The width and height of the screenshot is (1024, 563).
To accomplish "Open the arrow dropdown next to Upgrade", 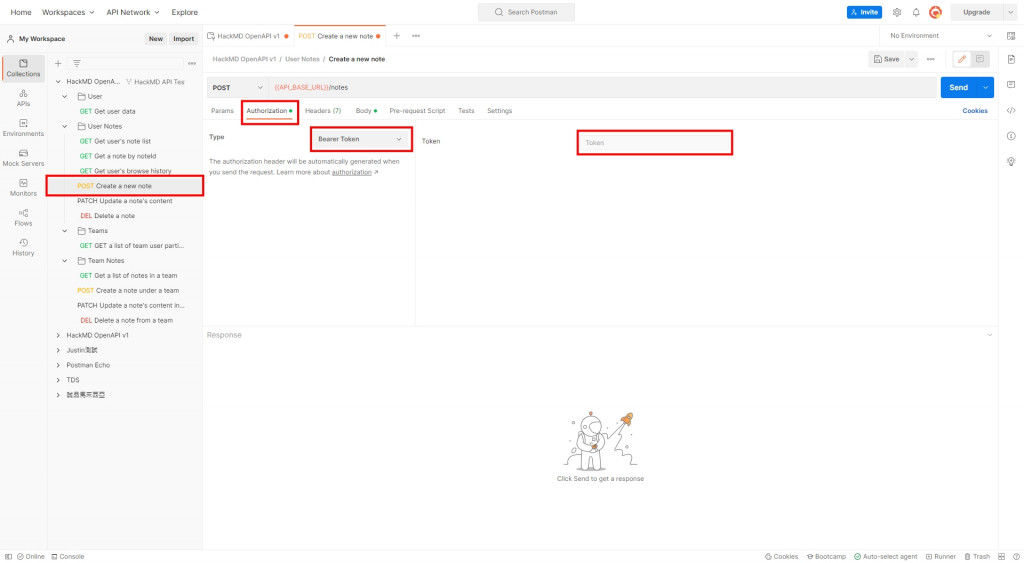I will coord(1010,12).
